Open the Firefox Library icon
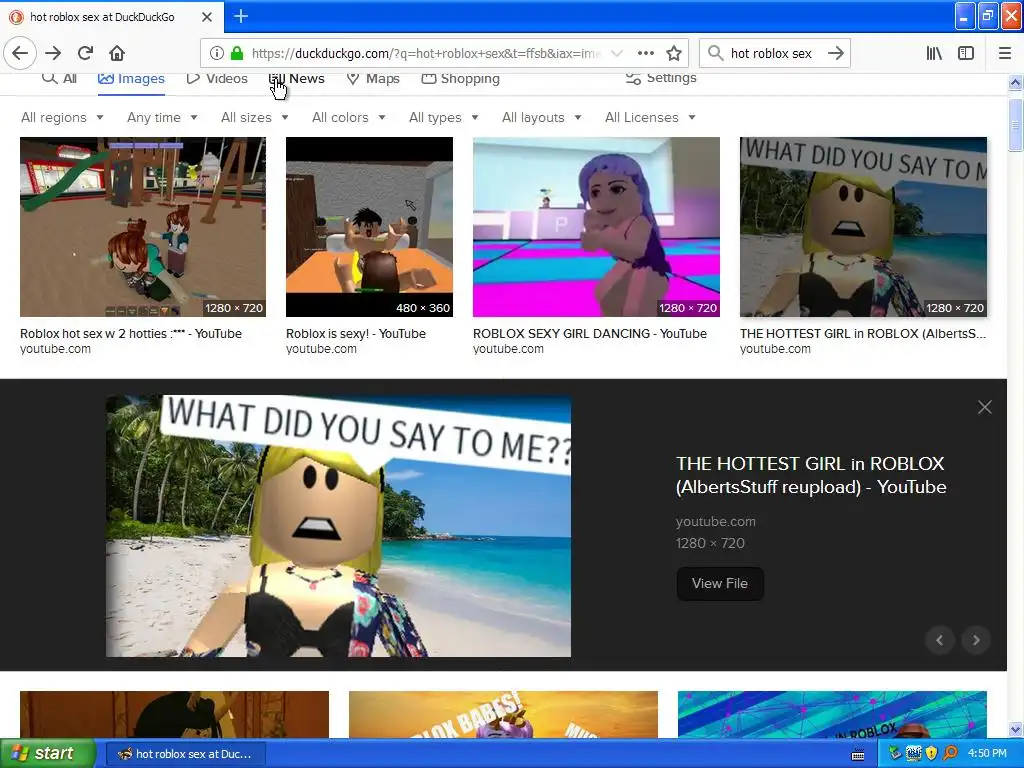The height and width of the screenshot is (768, 1024). tap(934, 53)
